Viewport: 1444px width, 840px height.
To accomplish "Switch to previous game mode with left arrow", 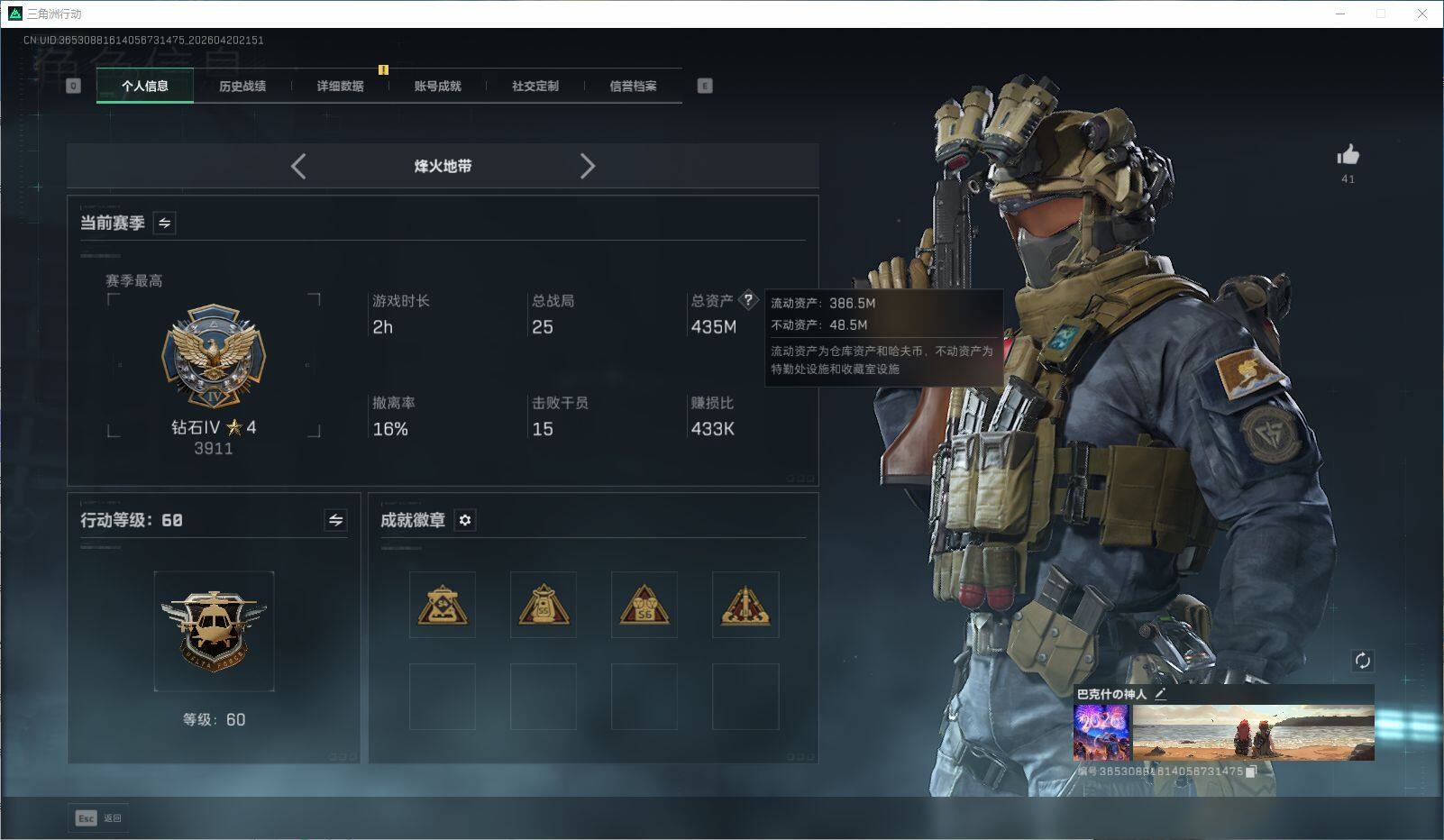I will (x=299, y=166).
